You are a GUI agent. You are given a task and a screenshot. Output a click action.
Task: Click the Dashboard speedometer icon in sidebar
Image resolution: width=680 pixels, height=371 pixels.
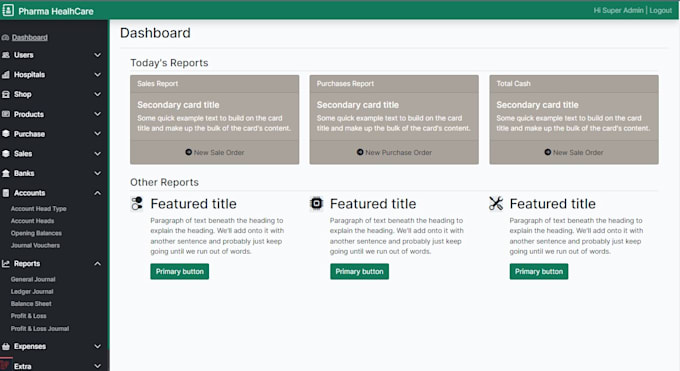(5, 37)
